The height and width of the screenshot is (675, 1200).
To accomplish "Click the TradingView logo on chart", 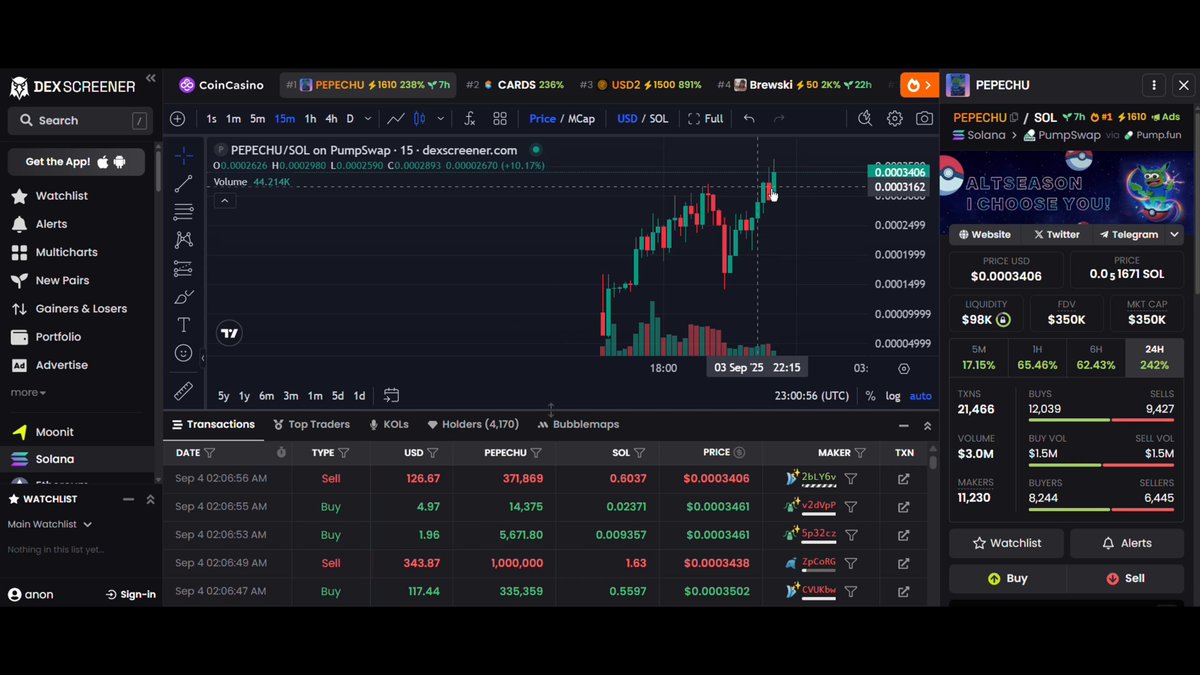I will (x=229, y=334).
